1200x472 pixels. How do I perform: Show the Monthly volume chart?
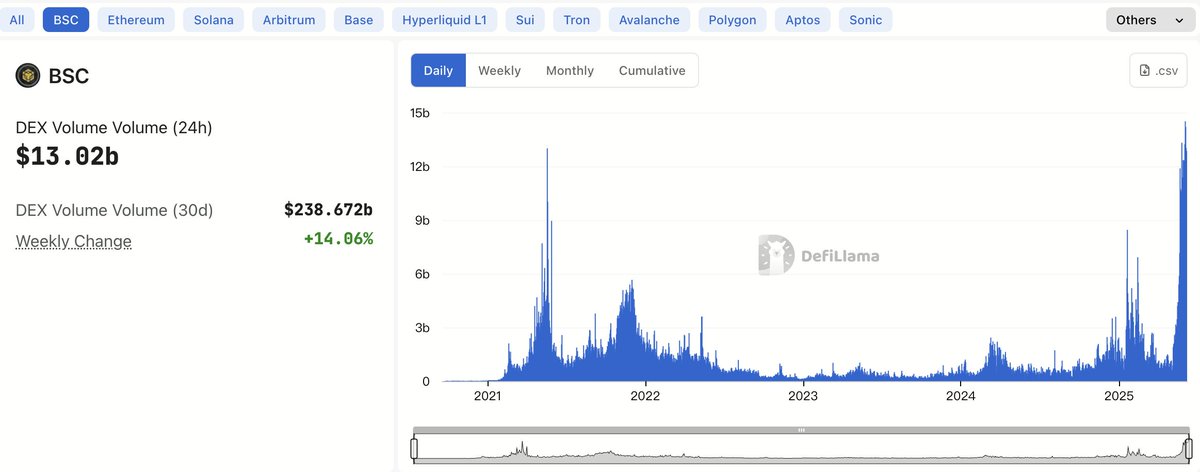570,70
